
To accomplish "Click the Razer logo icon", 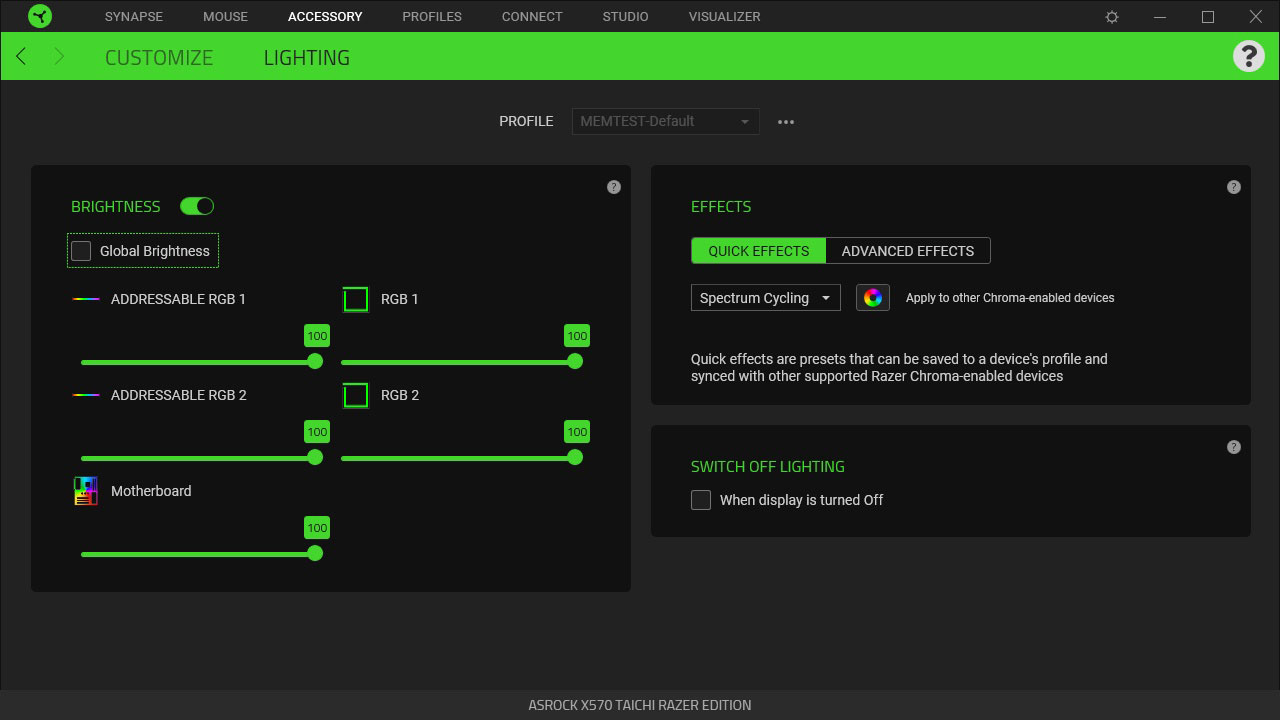I will 40,17.
